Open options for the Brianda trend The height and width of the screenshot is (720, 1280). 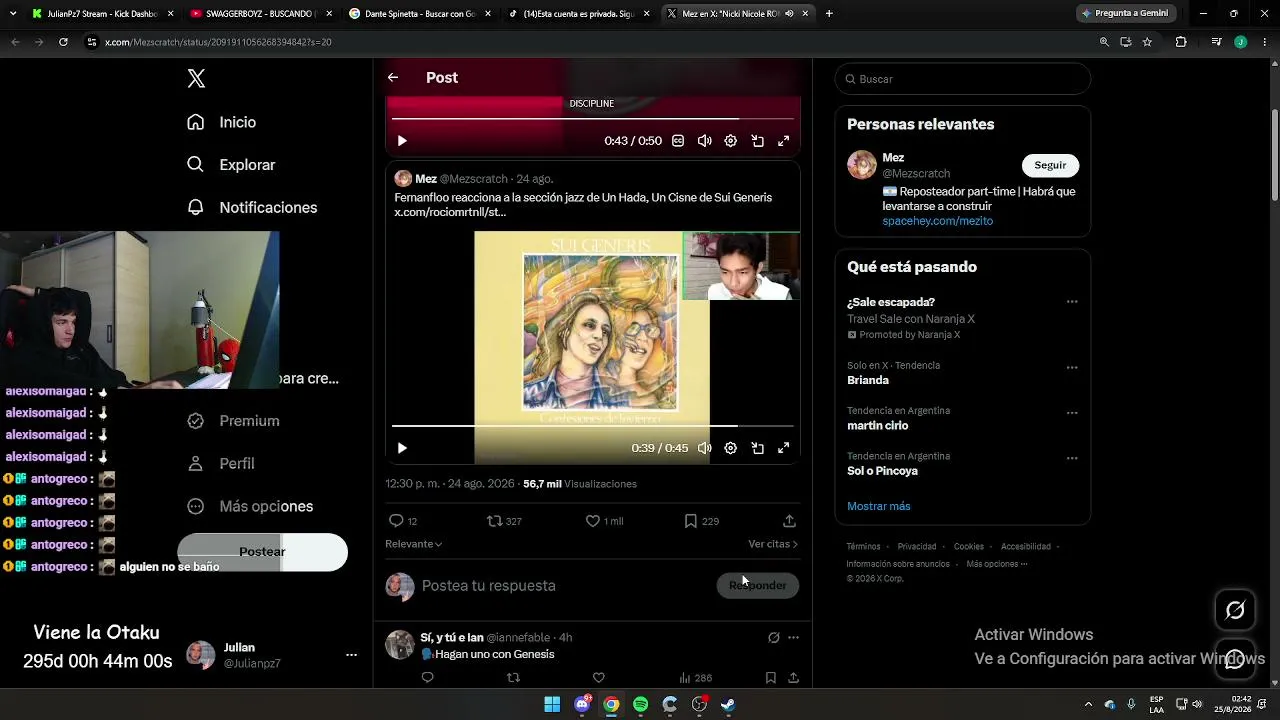[x=1072, y=367]
